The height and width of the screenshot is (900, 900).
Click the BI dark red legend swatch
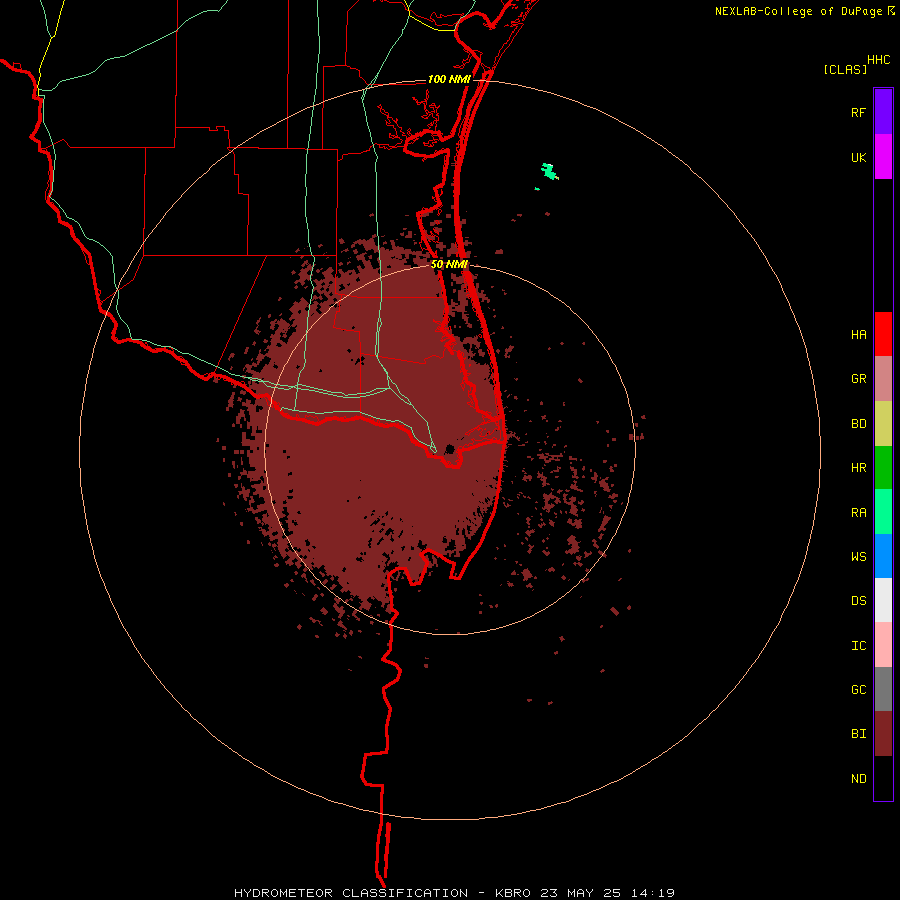883,734
